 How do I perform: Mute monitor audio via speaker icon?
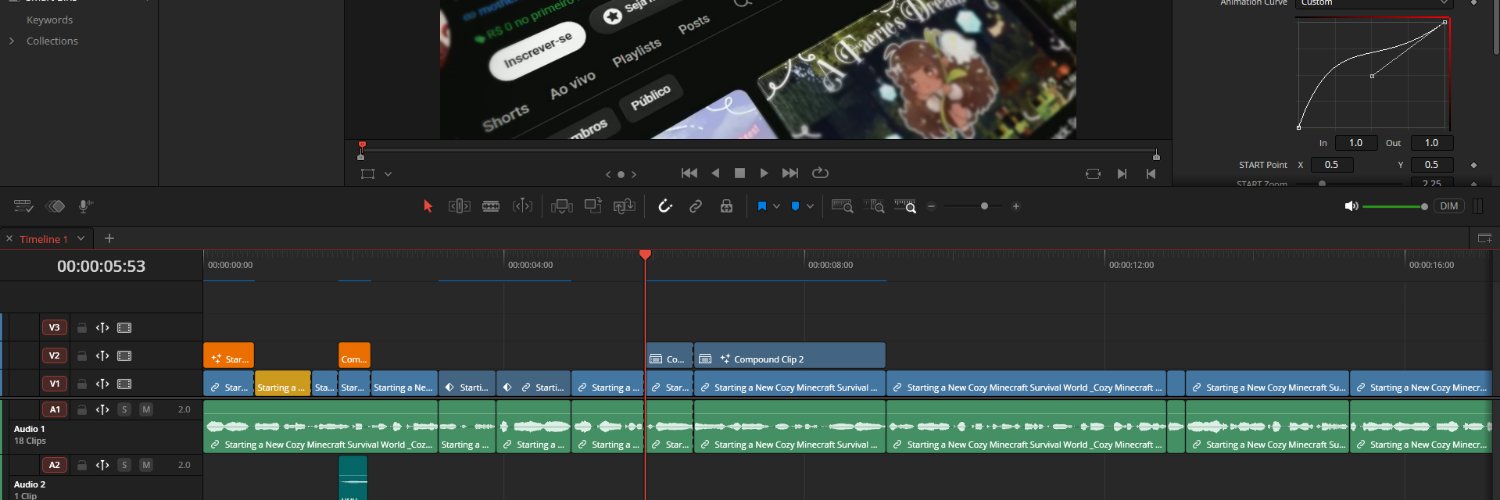point(1351,206)
